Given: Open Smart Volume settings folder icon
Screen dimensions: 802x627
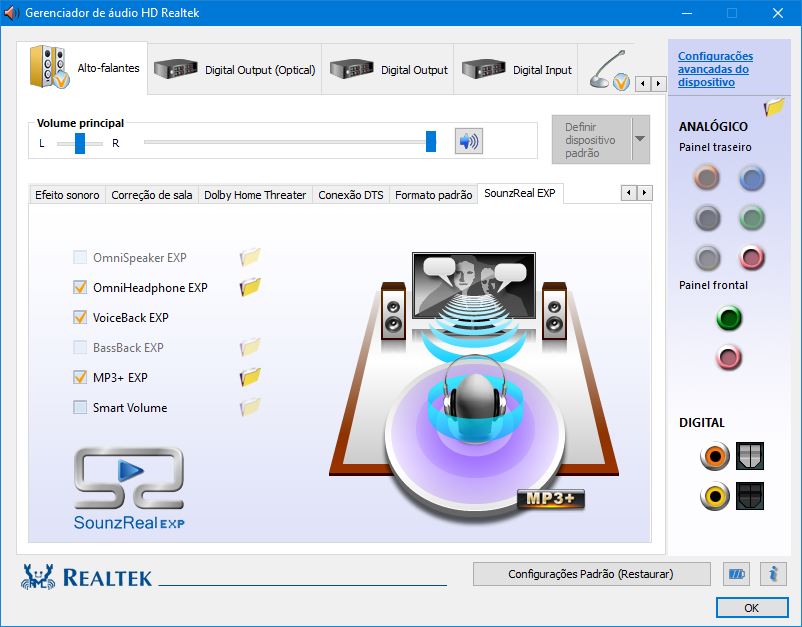Looking at the screenshot, I should (x=250, y=407).
